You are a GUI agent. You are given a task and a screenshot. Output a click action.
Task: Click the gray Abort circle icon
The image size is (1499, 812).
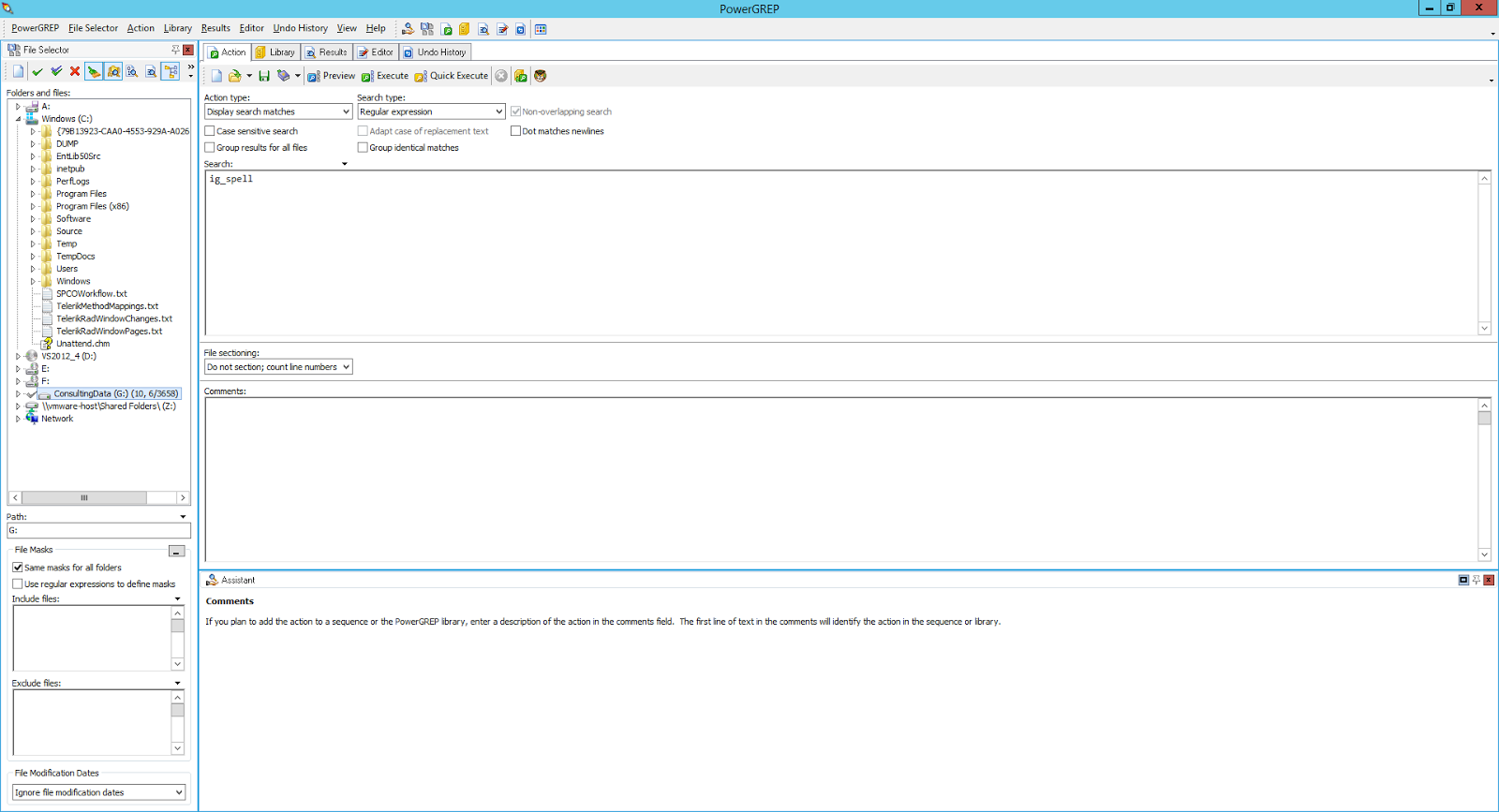[x=501, y=76]
